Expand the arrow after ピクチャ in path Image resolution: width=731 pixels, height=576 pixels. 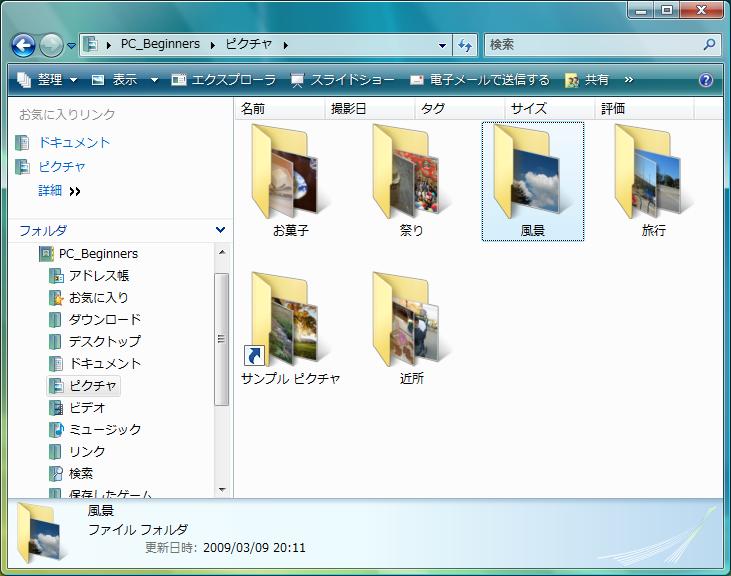tap(285, 45)
